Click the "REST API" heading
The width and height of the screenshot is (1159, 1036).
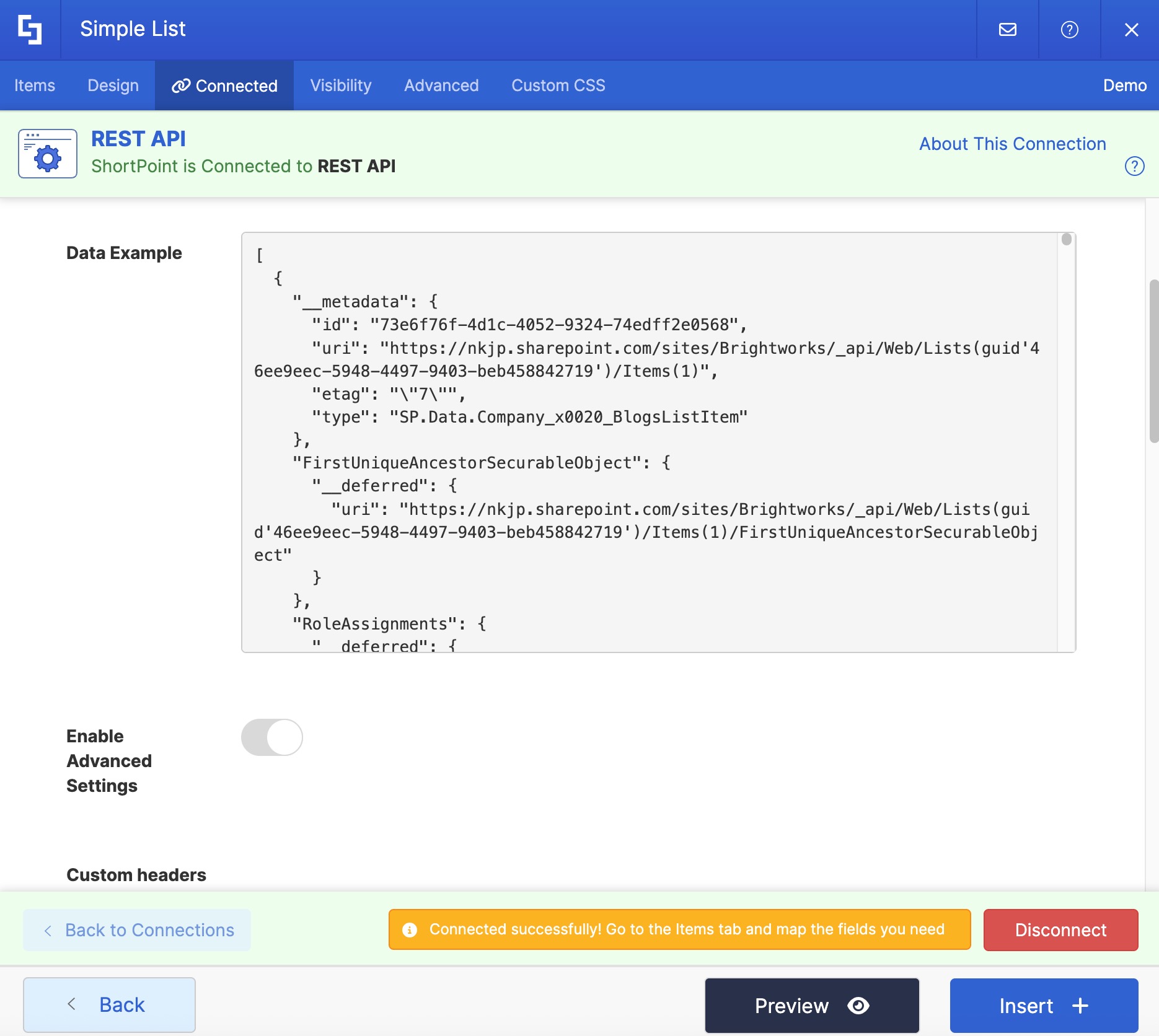click(x=138, y=139)
